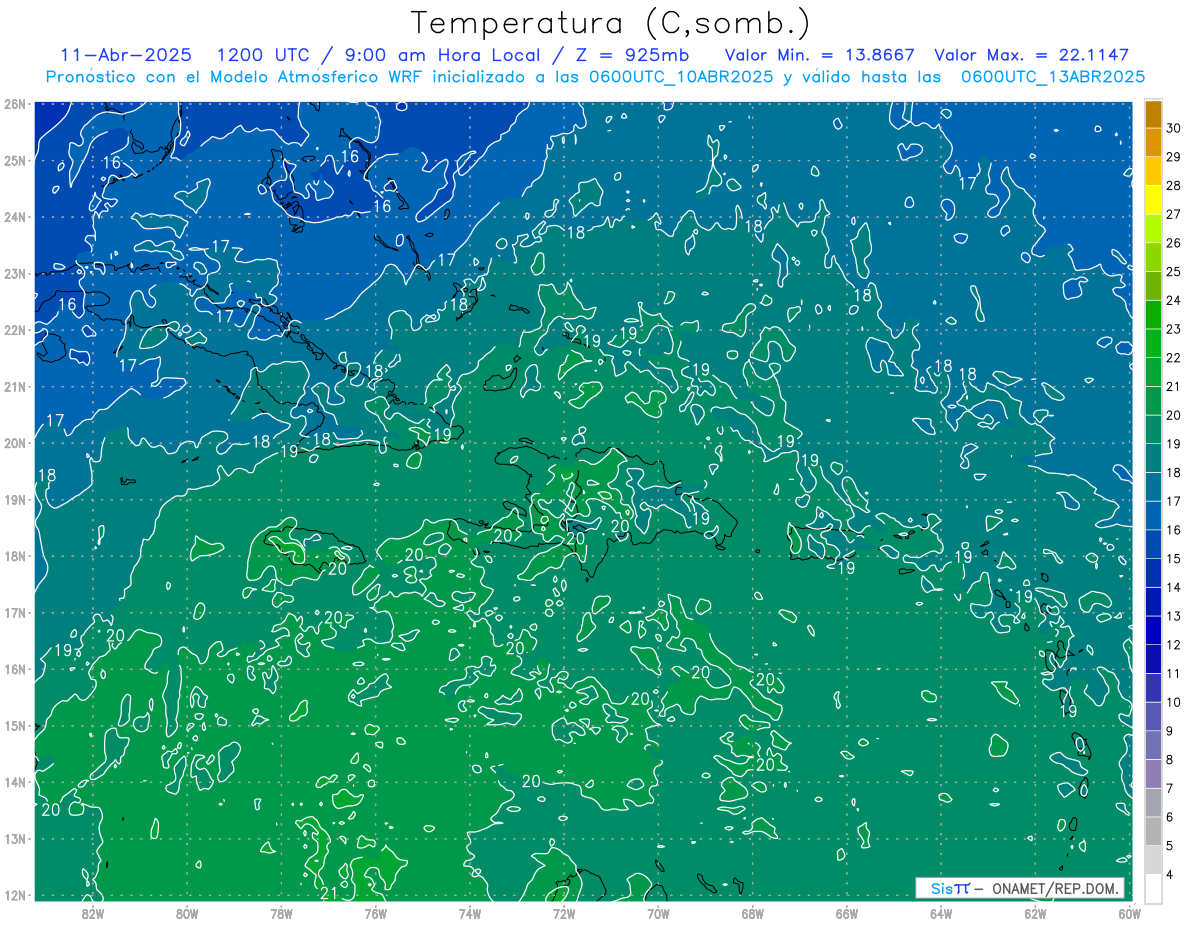The height and width of the screenshot is (927, 1200).
Task: Click the 0600UTC_10ABR2025 initialization time
Action: 680,76
